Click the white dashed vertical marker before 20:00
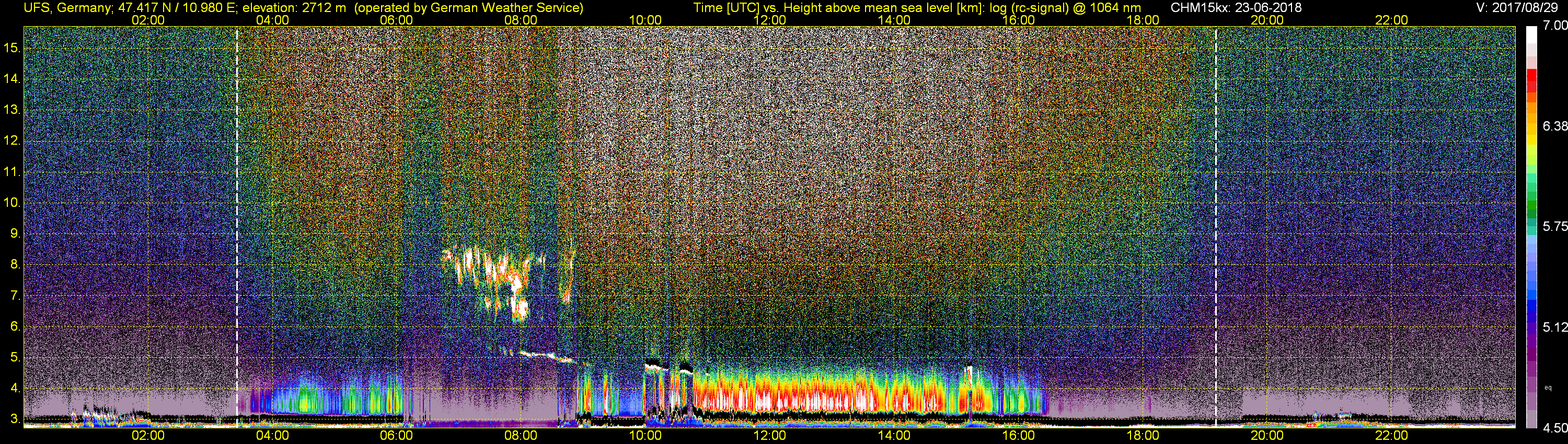The image size is (1568, 444). (1216, 226)
